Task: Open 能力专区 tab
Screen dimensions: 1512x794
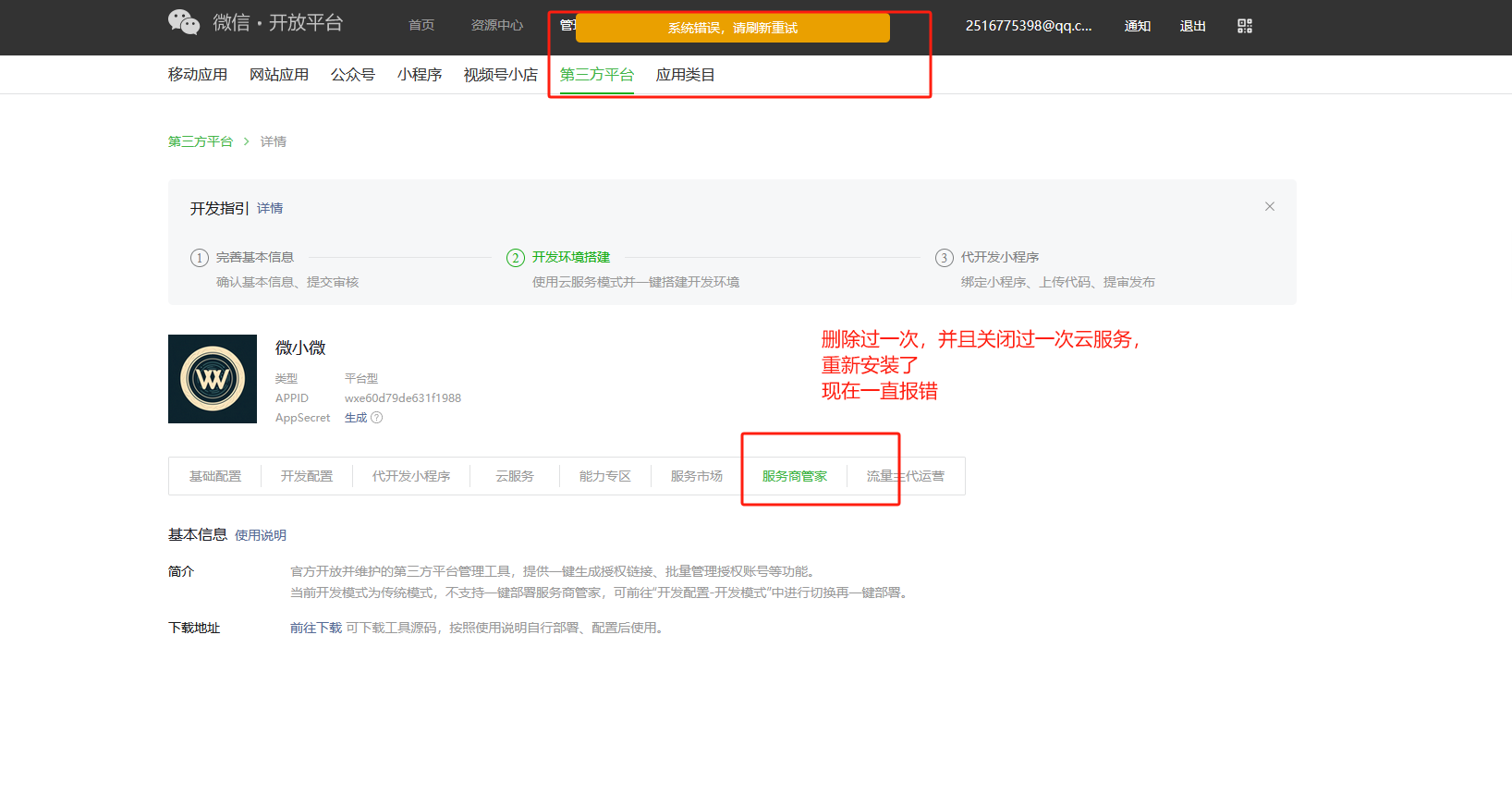Action: point(605,476)
